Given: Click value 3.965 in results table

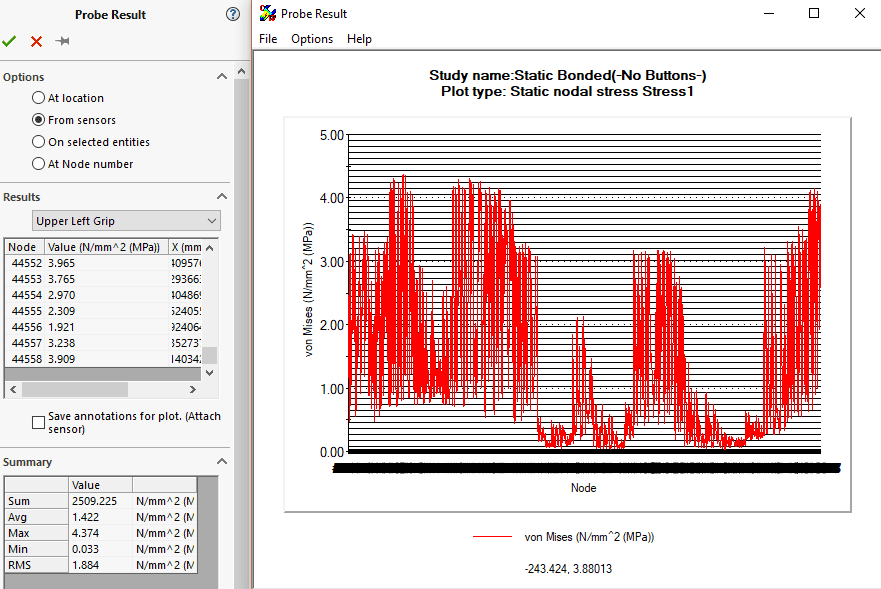Looking at the screenshot, I should [61, 263].
